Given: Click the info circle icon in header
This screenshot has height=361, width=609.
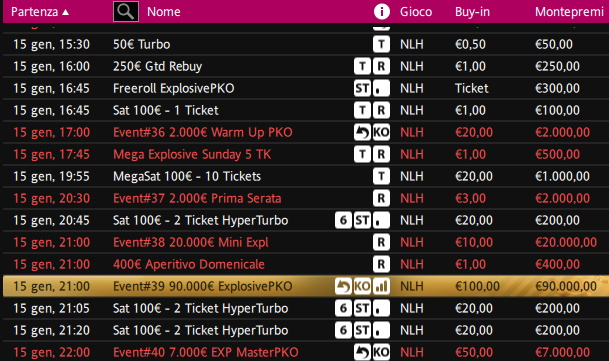Looking at the screenshot, I should [x=381, y=12].
